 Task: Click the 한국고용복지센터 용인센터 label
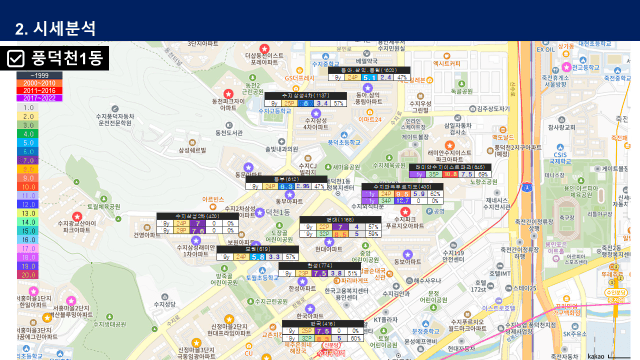(347, 294)
